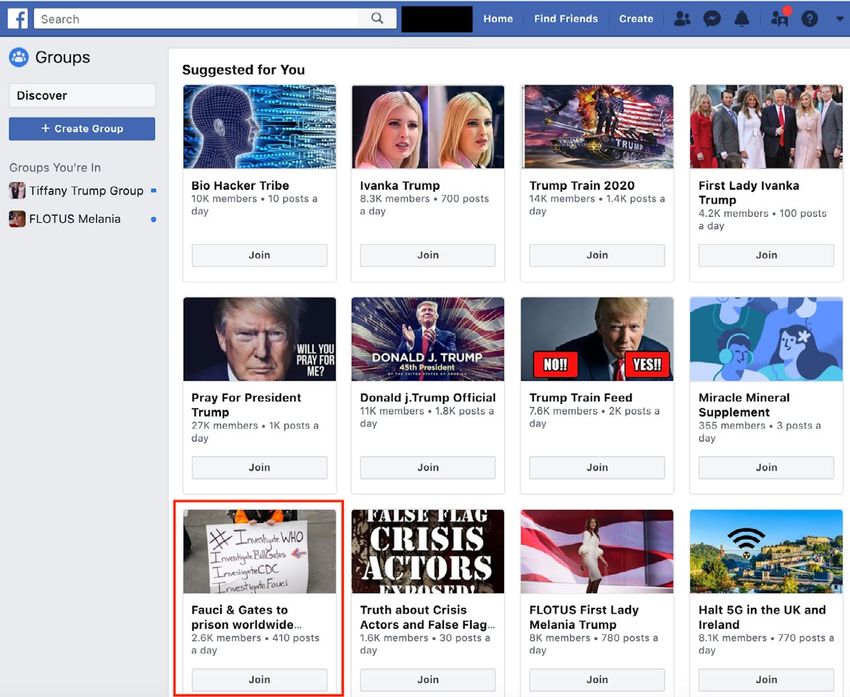Open the FLOTUS Melania Trump cover image

point(597,551)
